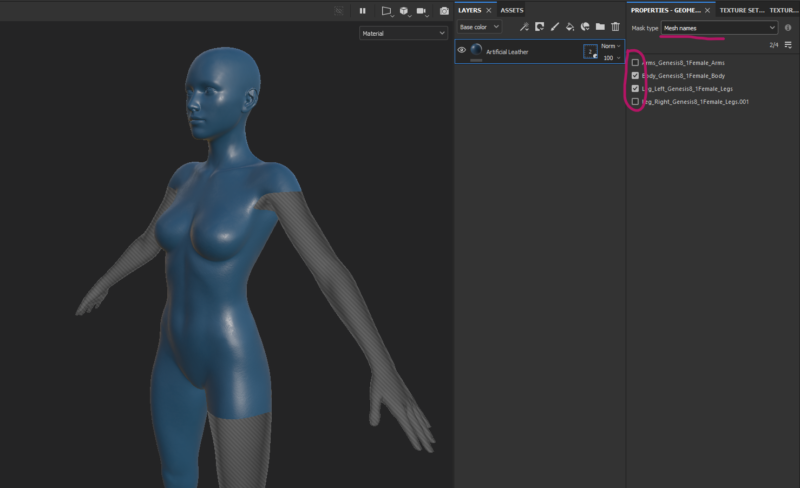800x488 pixels.
Task: Click the add mask icon
Action: 539,27
